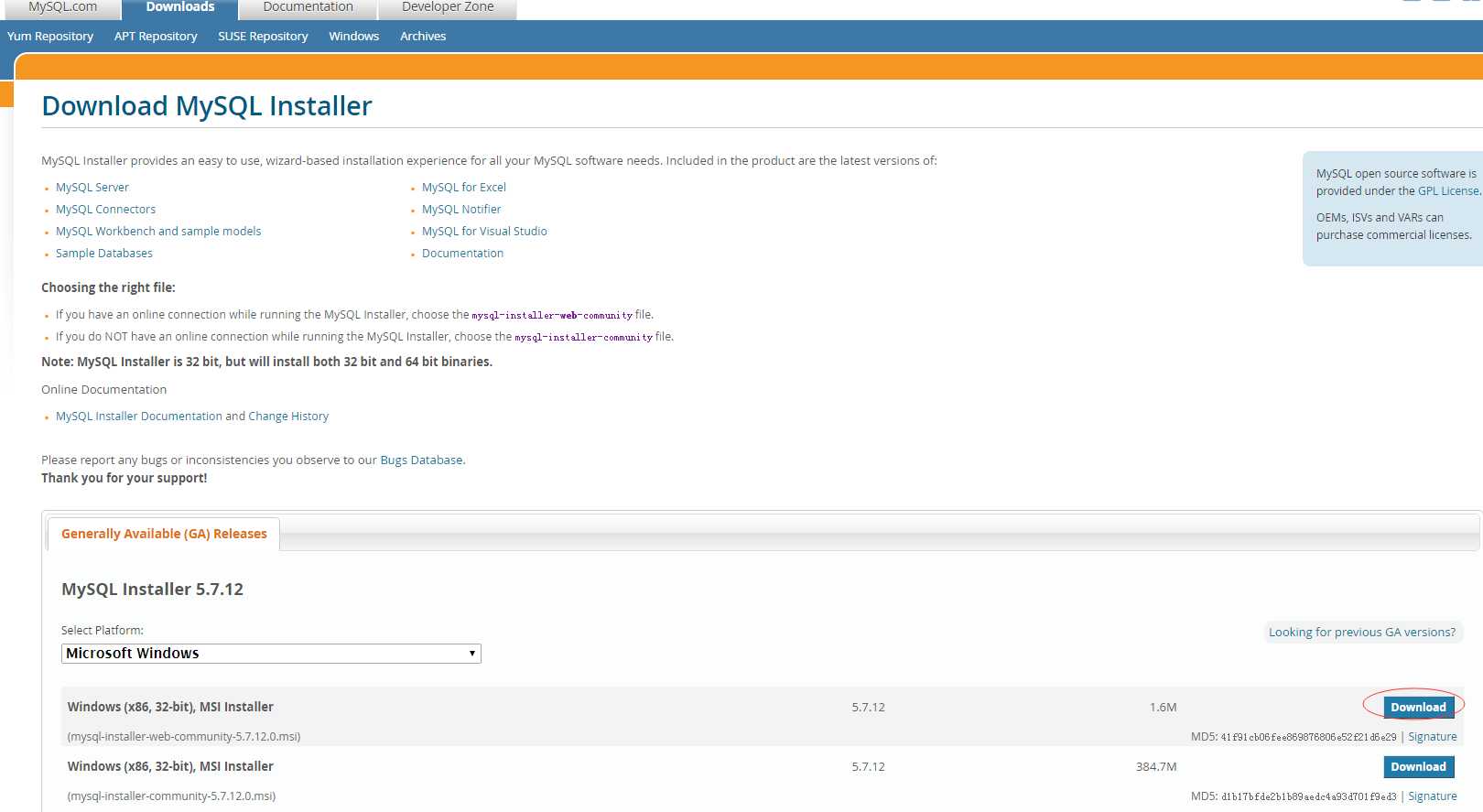Open Signature link for the 384.7M installer
The height and width of the screenshot is (812, 1483).
click(1432, 796)
